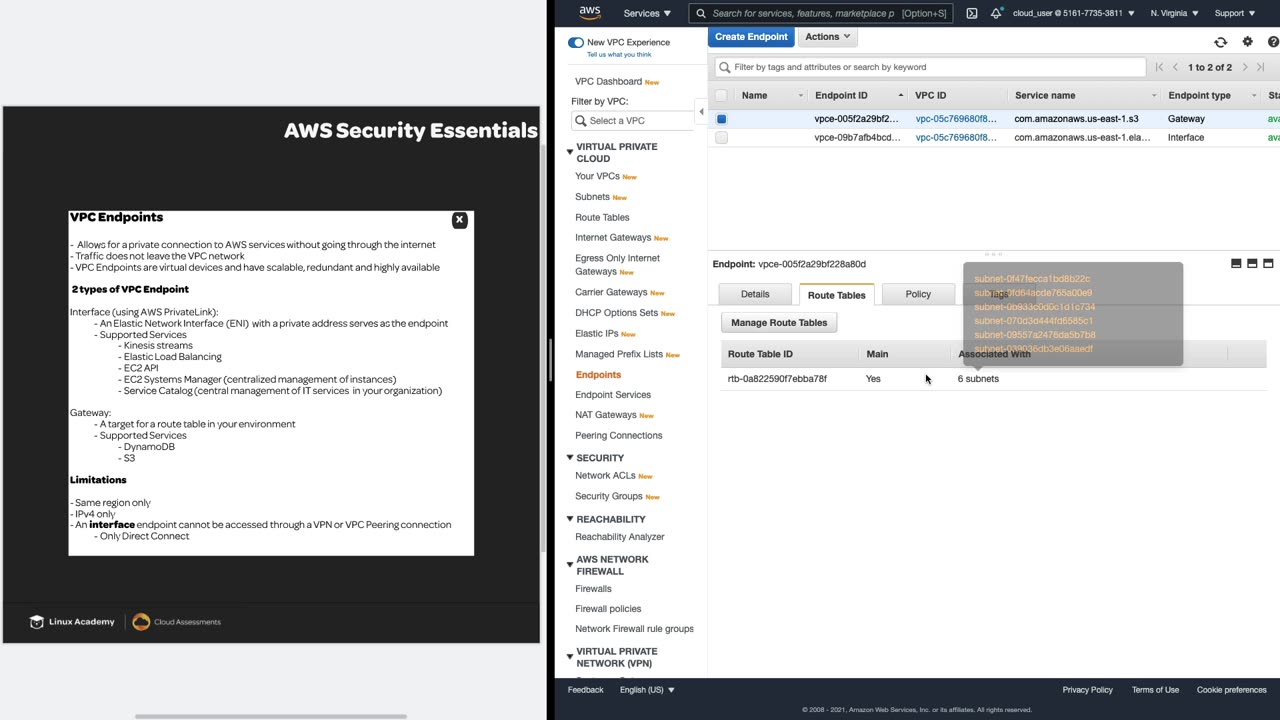Screen dimensions: 1280x720
Task: Minimize the endpoint details pane
Action: click(x=1236, y=264)
